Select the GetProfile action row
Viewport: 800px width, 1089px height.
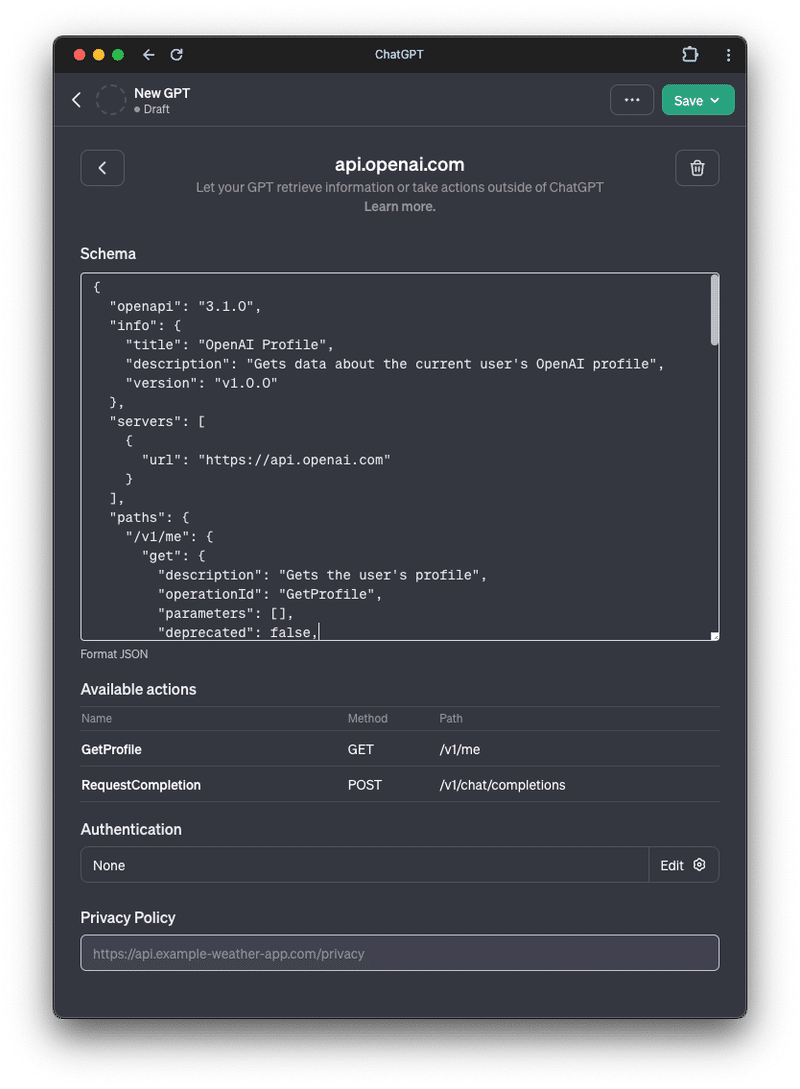pyautogui.click(x=400, y=749)
